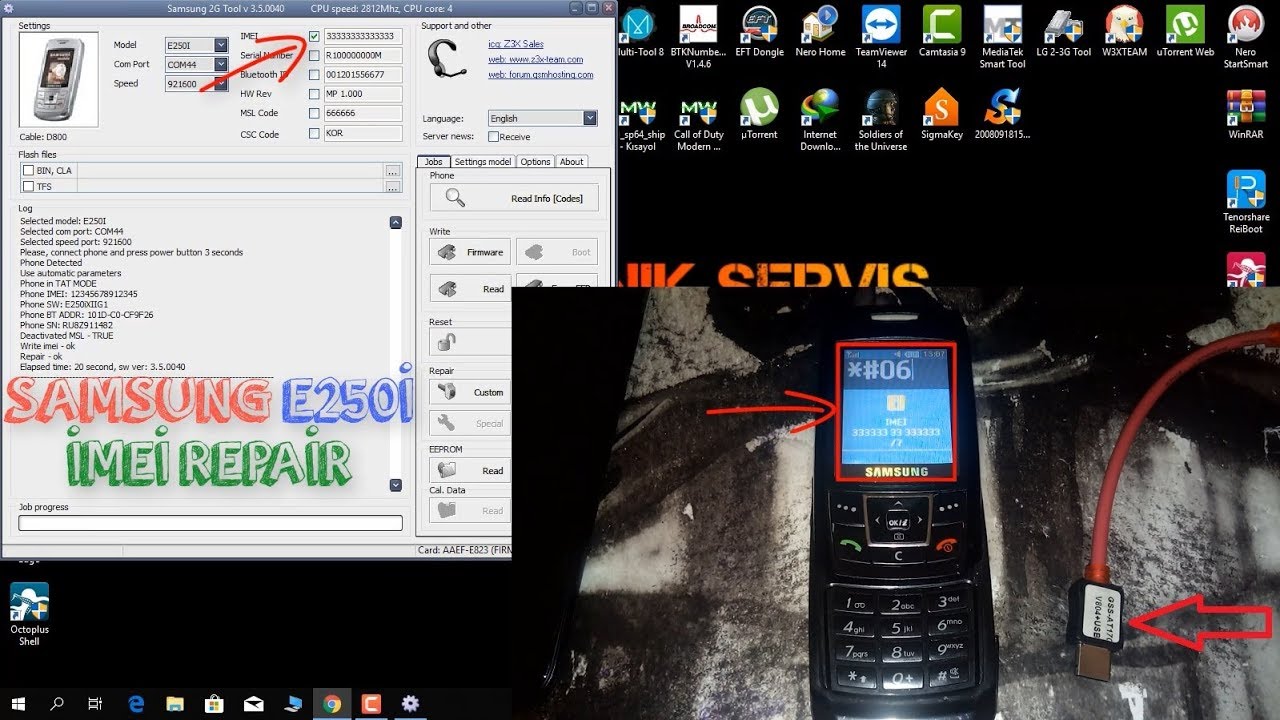
Task: Enable Server news Receive checkbox
Action: [493, 137]
